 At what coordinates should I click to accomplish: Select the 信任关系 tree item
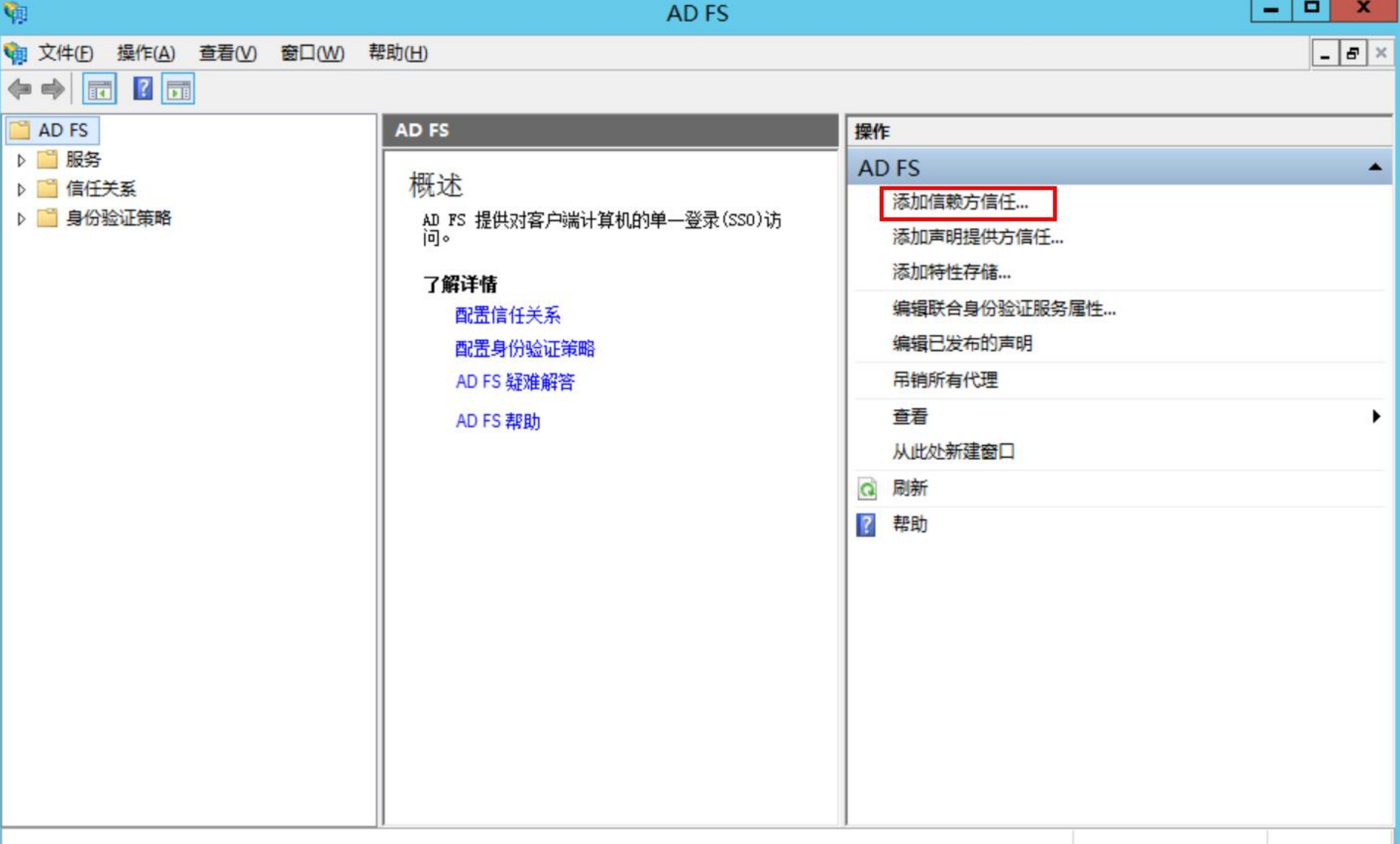click(x=101, y=189)
